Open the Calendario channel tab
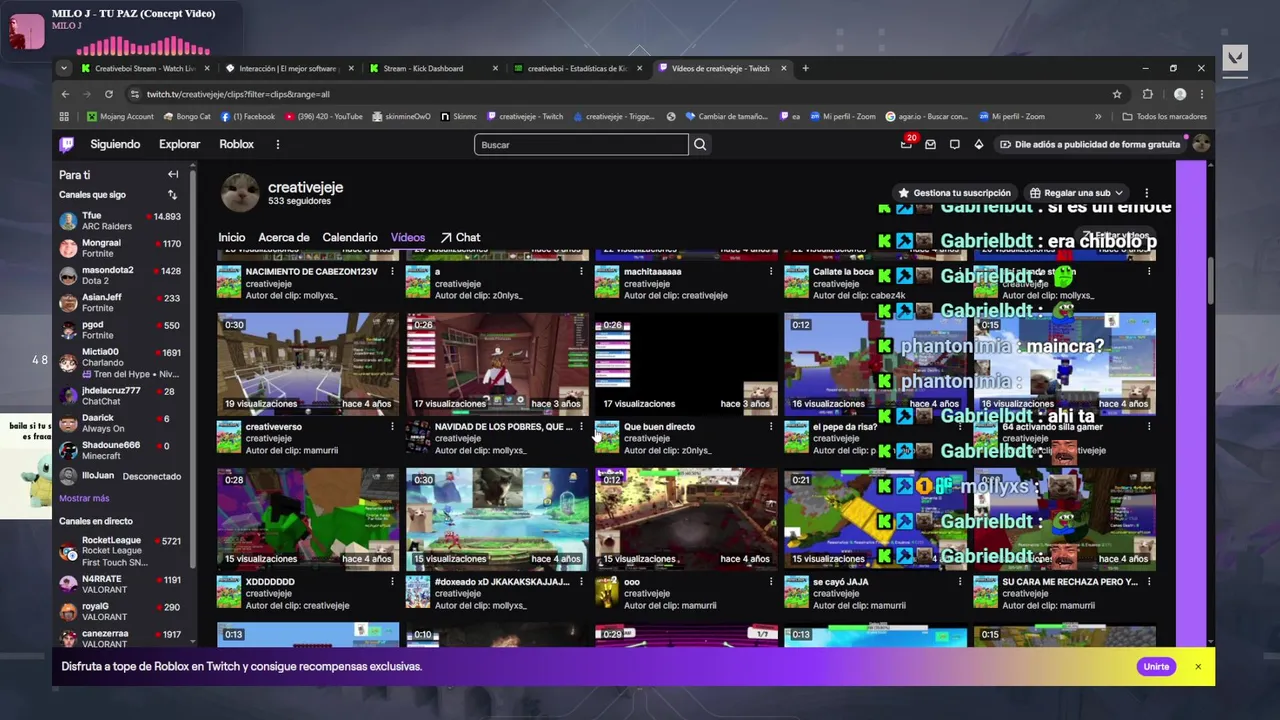1280x720 pixels. [350, 238]
